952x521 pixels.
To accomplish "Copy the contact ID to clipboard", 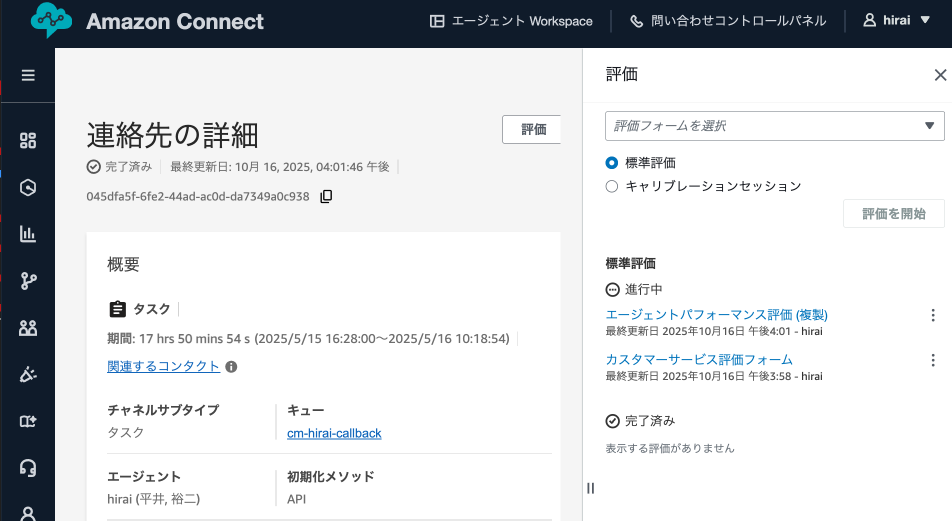I will pyautogui.click(x=326, y=196).
